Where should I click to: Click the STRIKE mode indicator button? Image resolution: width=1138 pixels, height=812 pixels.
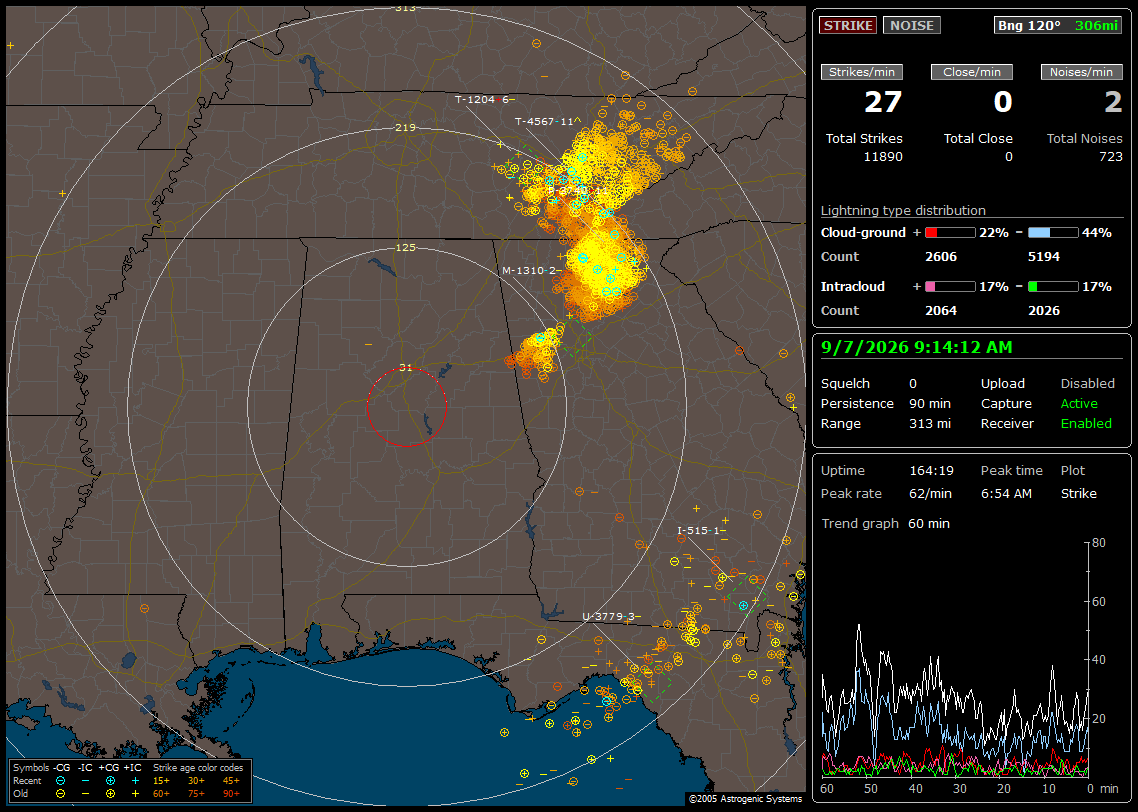pos(848,25)
